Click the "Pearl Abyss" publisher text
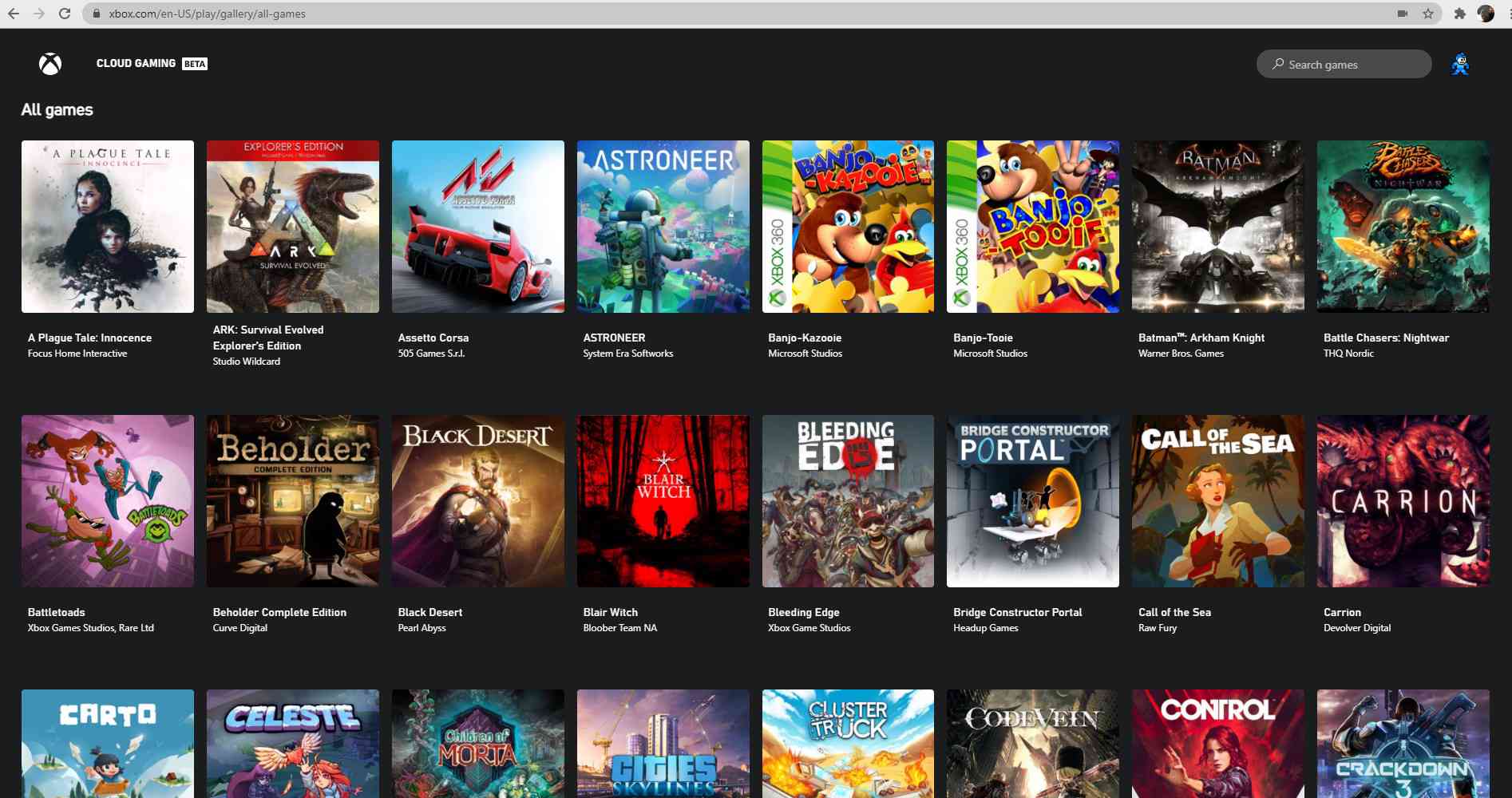The height and width of the screenshot is (798, 1512). point(422,628)
